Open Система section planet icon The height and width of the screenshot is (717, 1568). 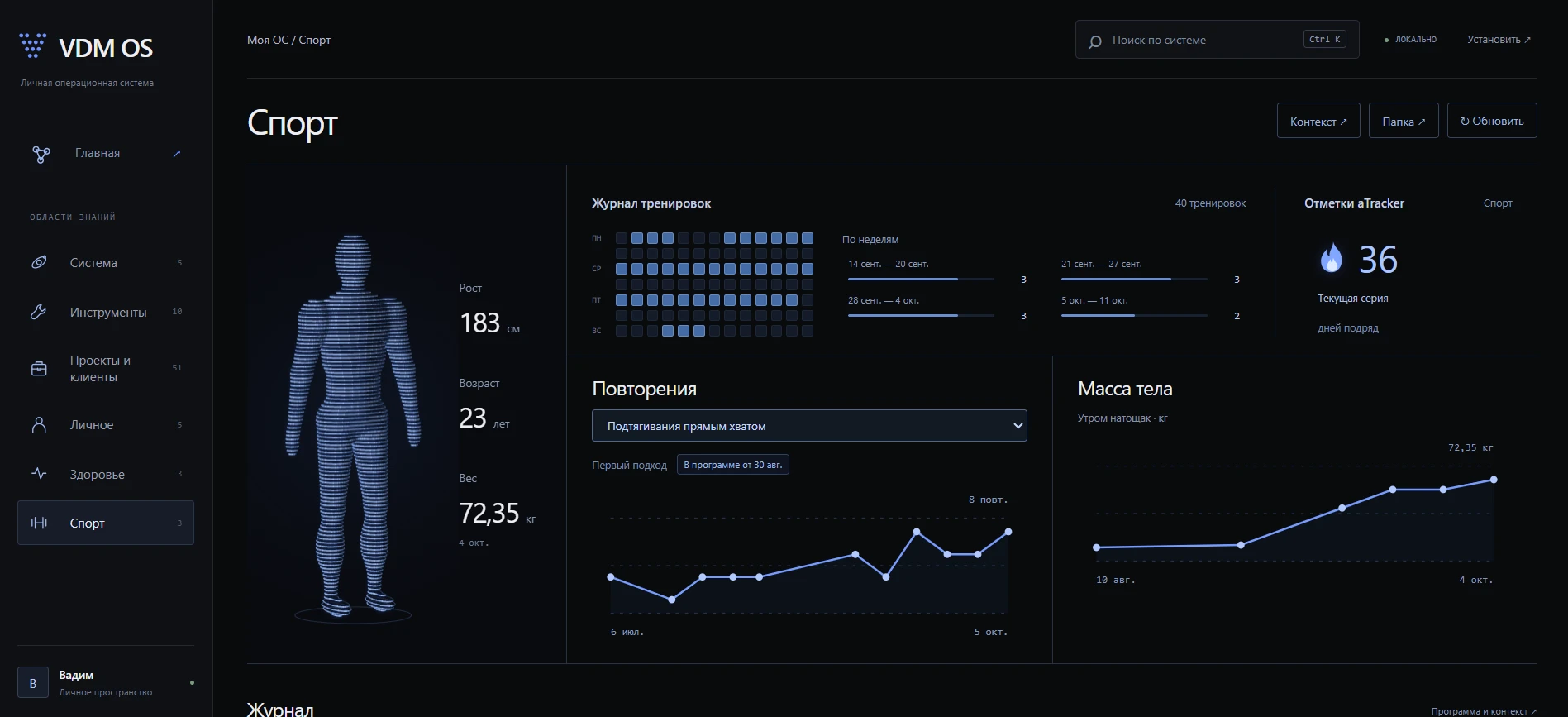click(39, 262)
